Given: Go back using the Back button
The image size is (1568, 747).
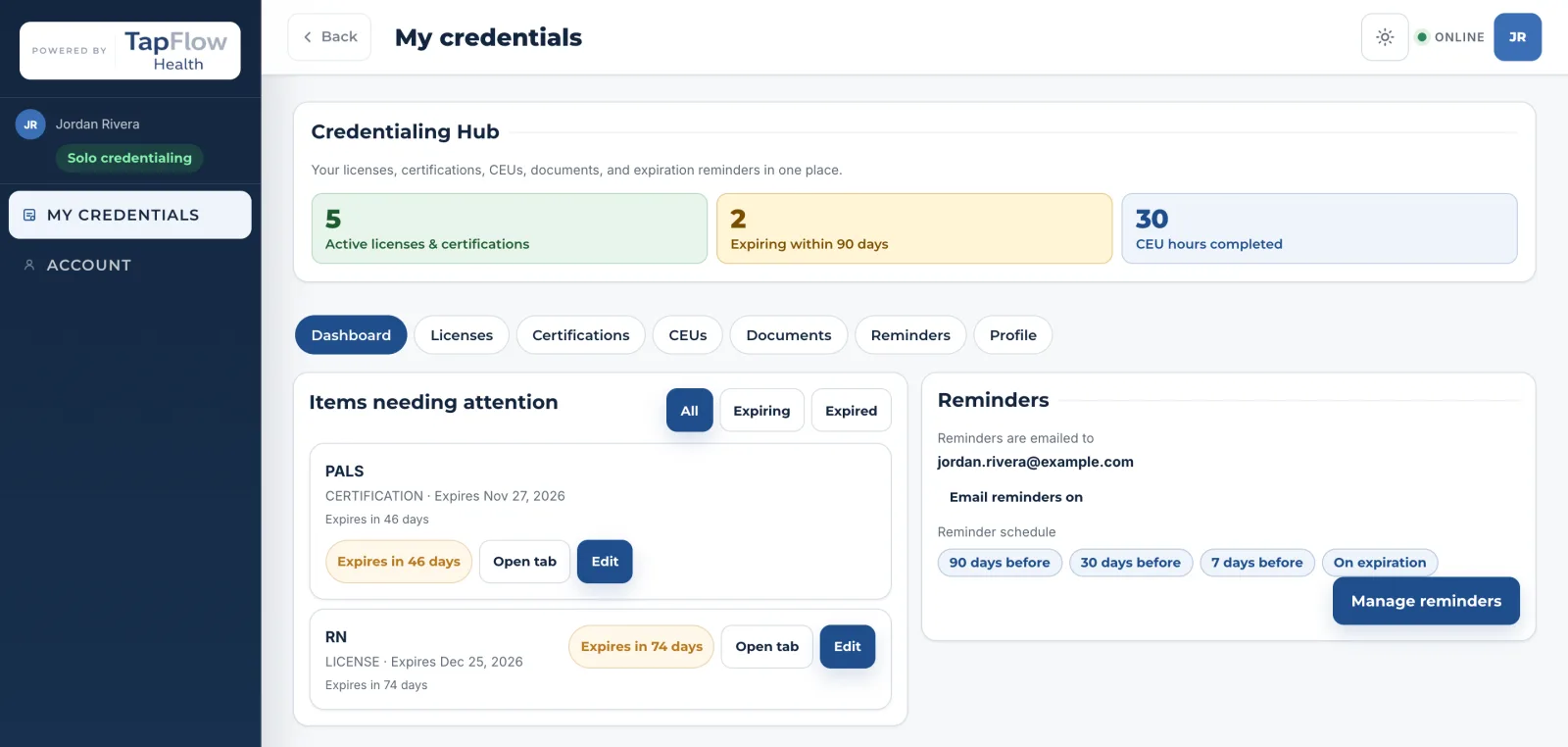Looking at the screenshot, I should coord(329,37).
